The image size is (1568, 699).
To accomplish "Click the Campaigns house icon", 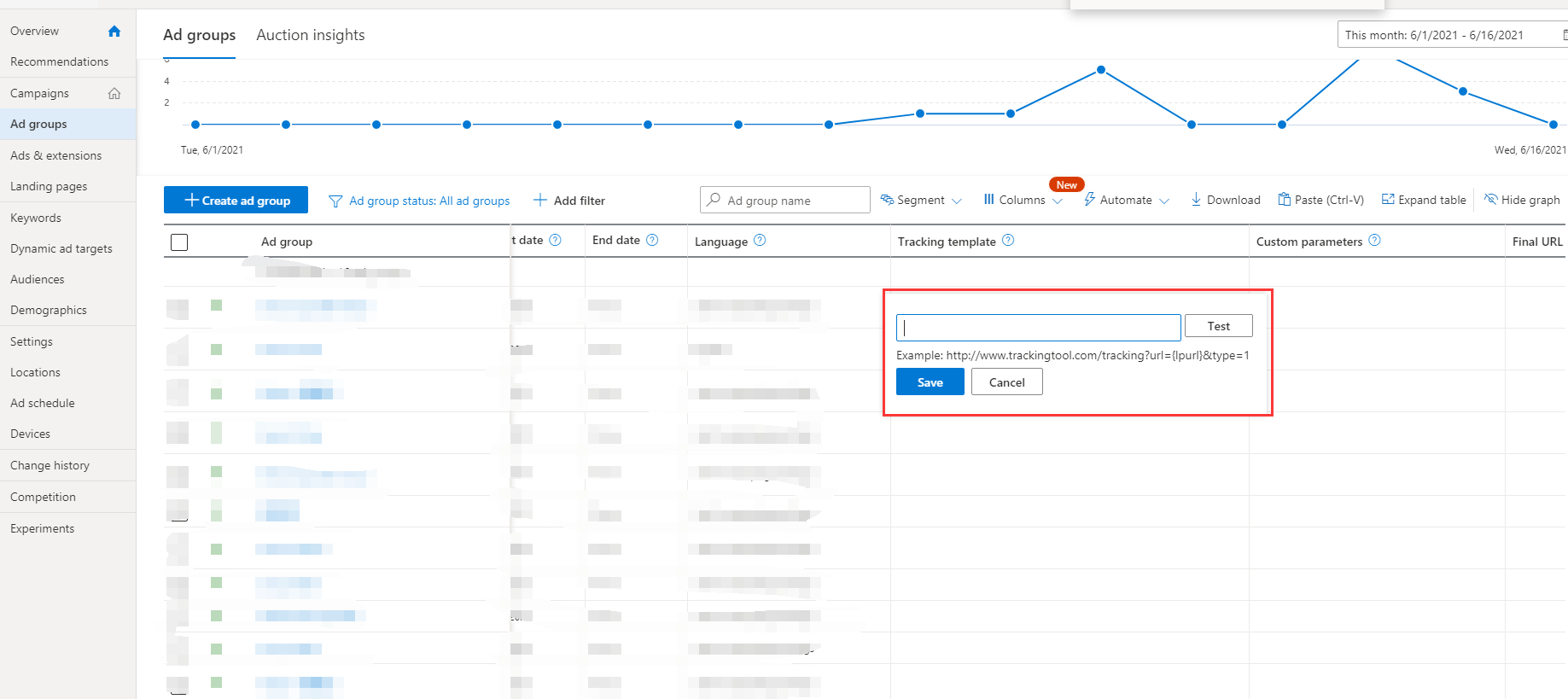I will pos(114,94).
